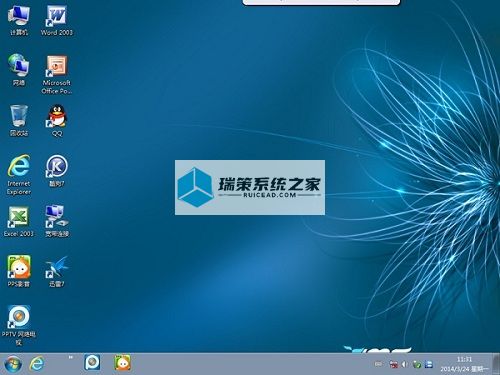The image size is (500, 375).
Task: Click the Show Desktop strip at taskbar end
Action: pos(496,364)
